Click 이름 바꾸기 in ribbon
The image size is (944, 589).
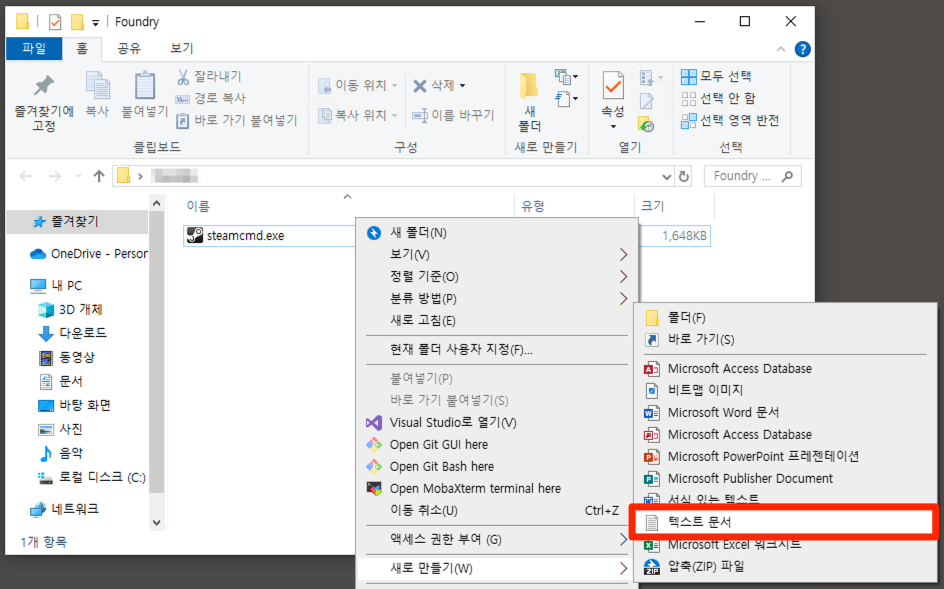point(453,115)
